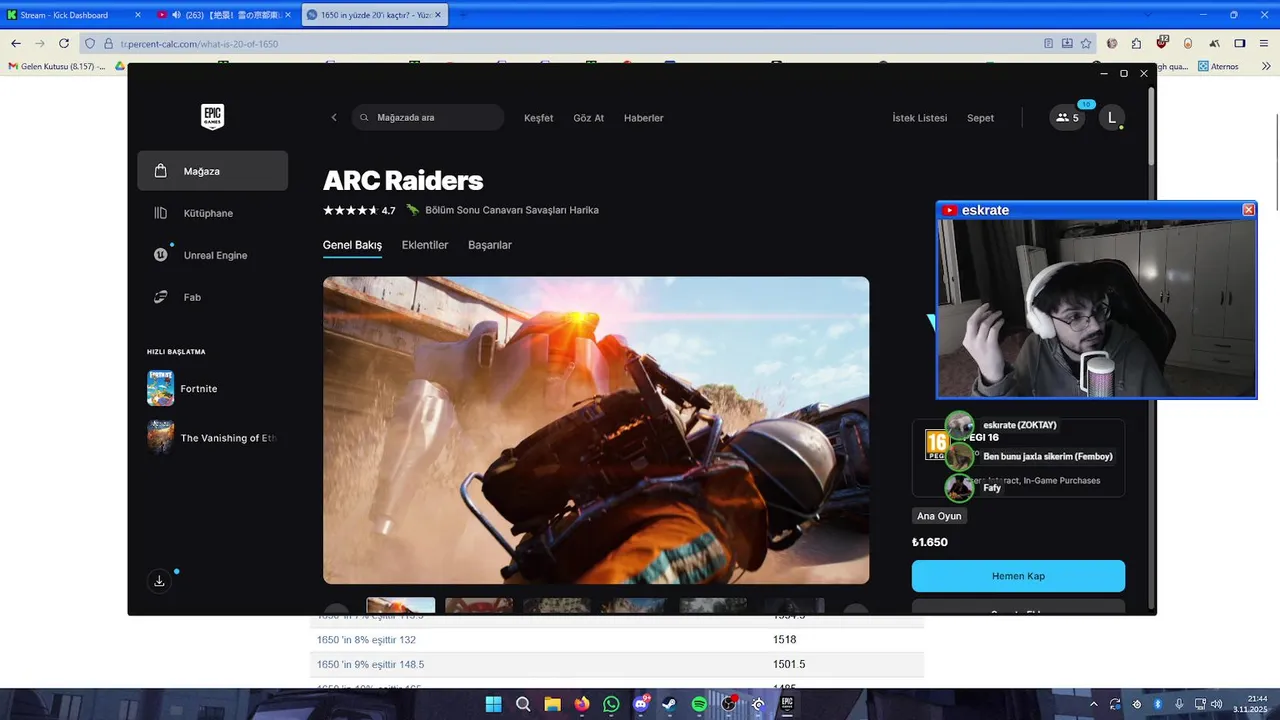Open Windows Start menu

coord(494,704)
